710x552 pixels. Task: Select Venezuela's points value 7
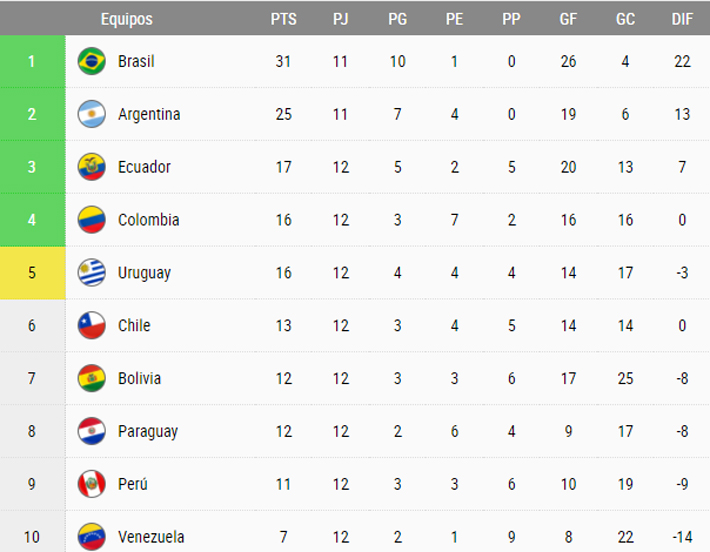(x=283, y=537)
